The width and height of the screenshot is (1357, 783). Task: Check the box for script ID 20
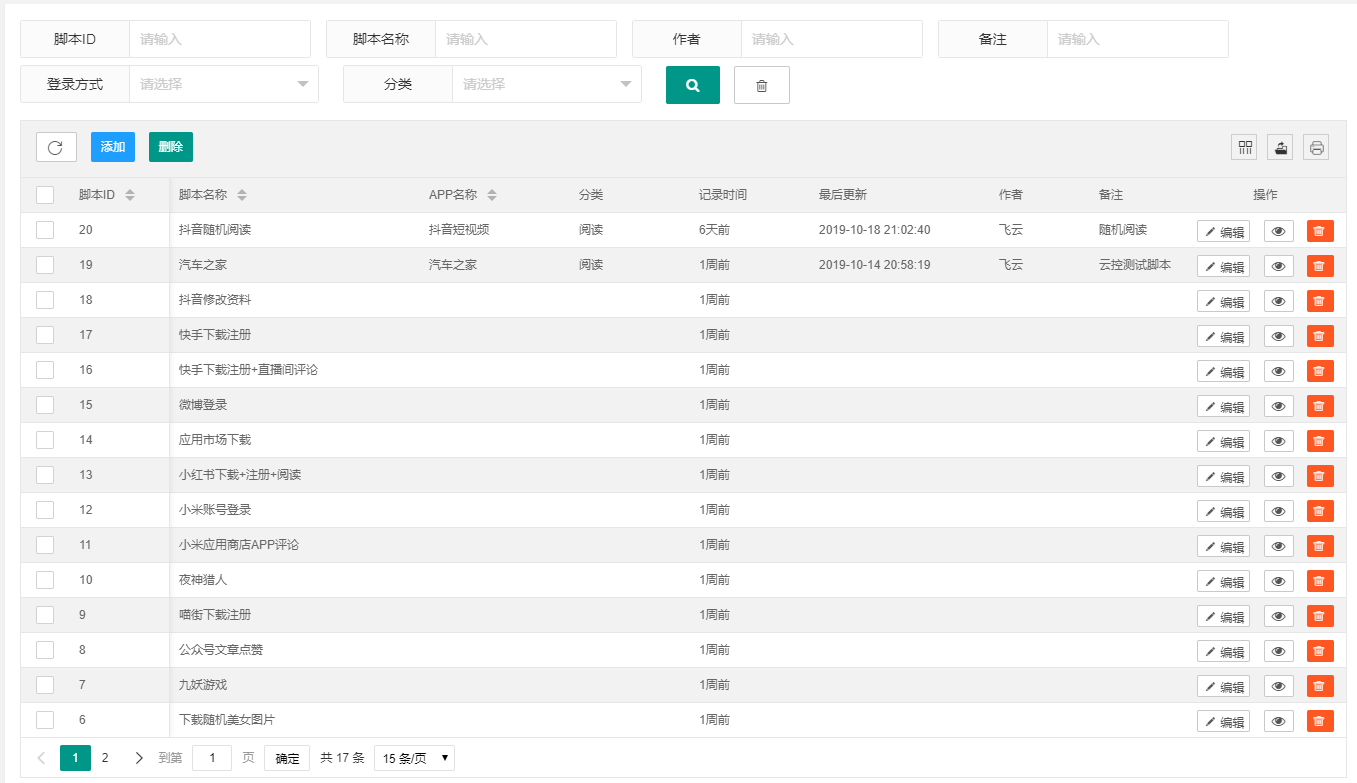tap(45, 230)
